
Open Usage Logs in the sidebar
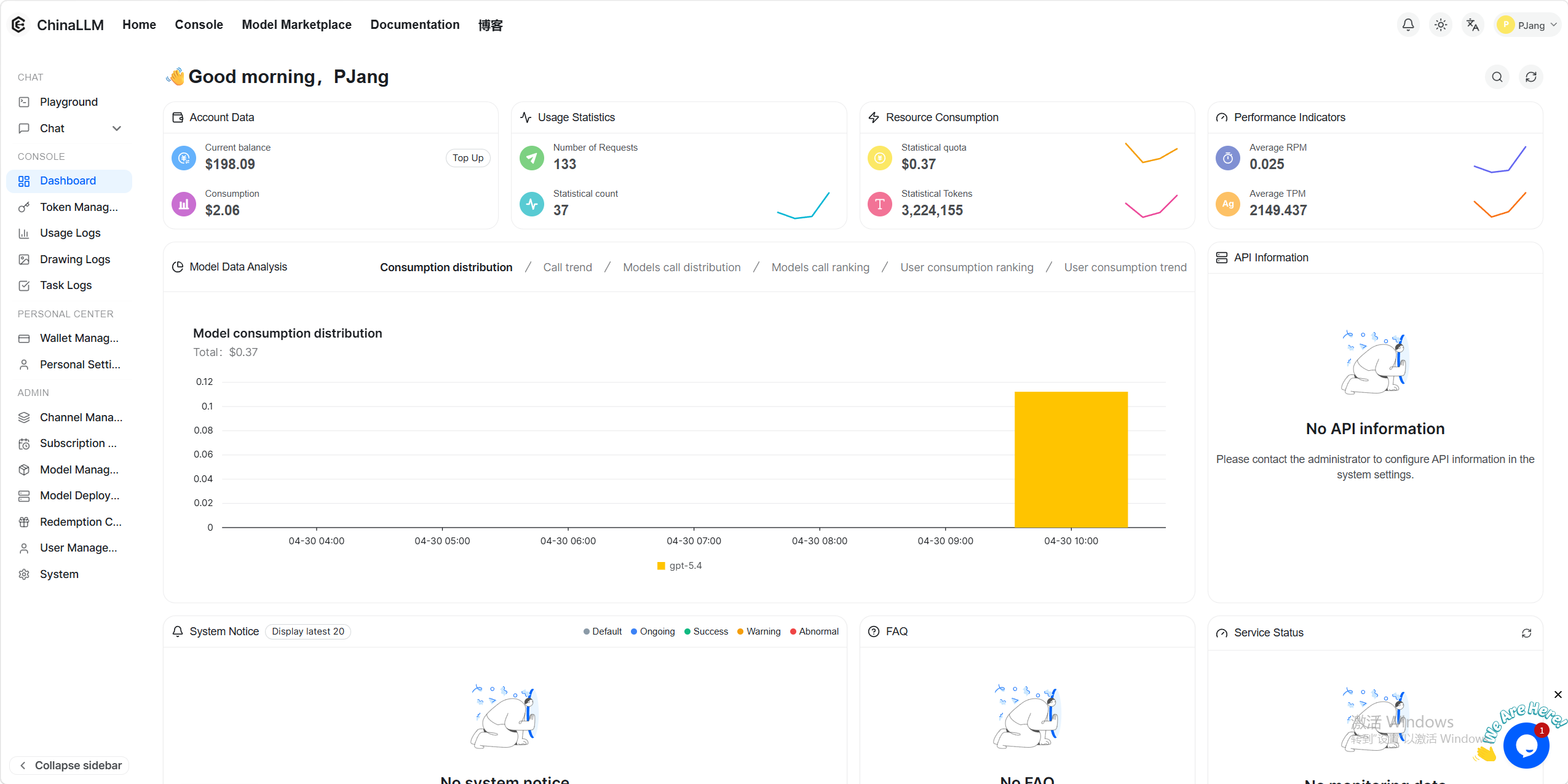pos(69,233)
